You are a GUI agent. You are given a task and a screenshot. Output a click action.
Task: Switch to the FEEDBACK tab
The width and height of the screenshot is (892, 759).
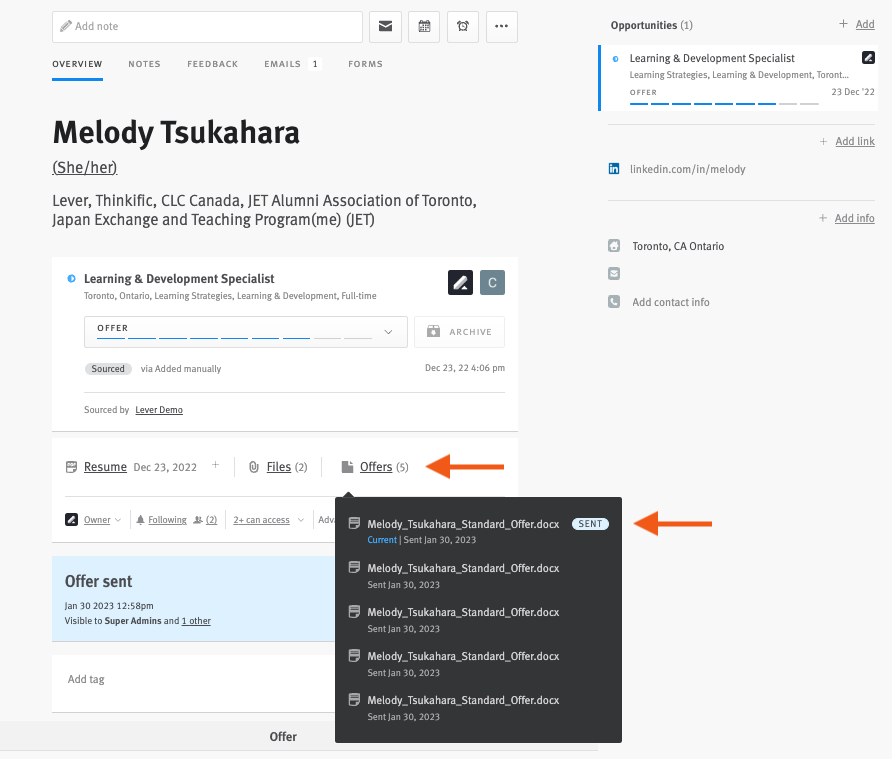[212, 63]
